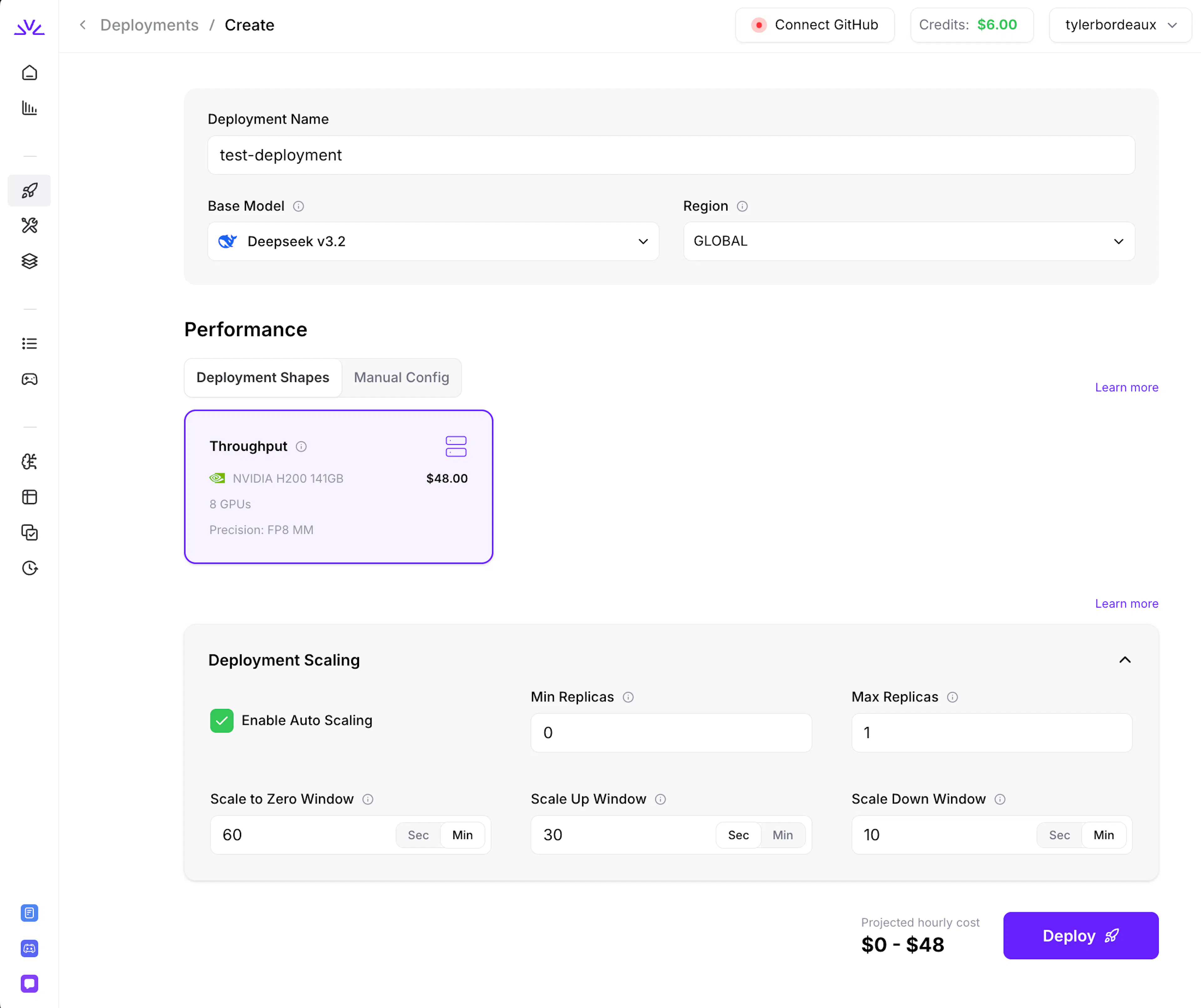Click the Max Replicas input field
The image size is (1201, 1008).
(992, 733)
